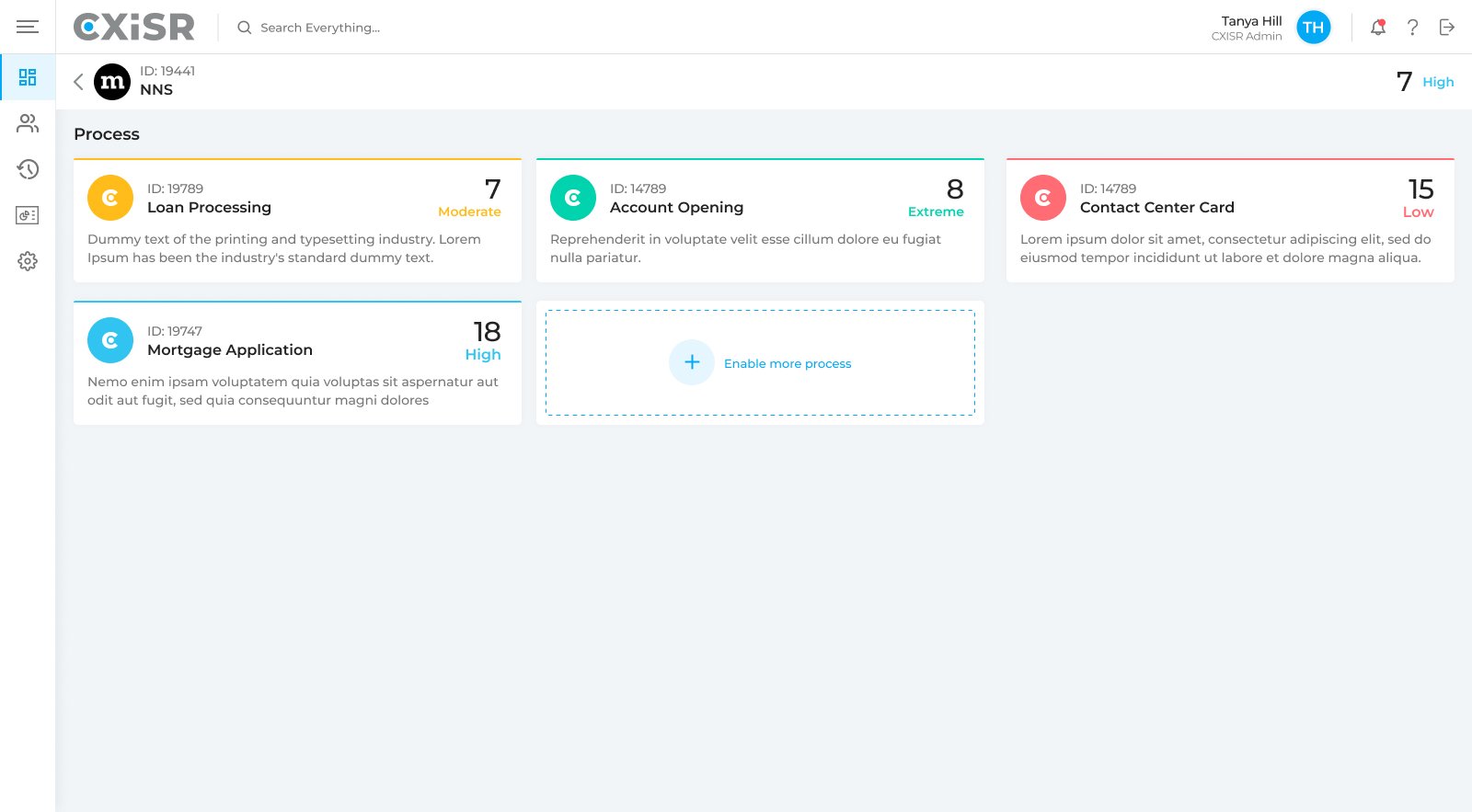Screen dimensions: 1472x812
Task: Open the hamburger menu
Action: point(28,28)
